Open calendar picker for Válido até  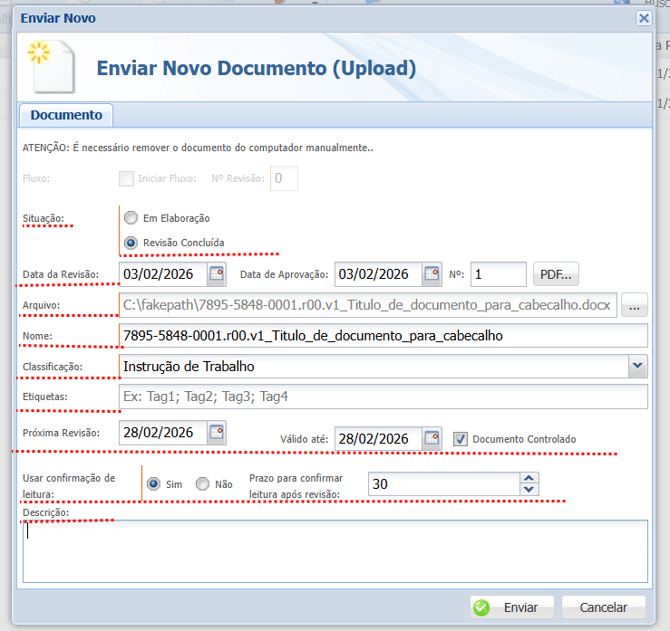432,438
